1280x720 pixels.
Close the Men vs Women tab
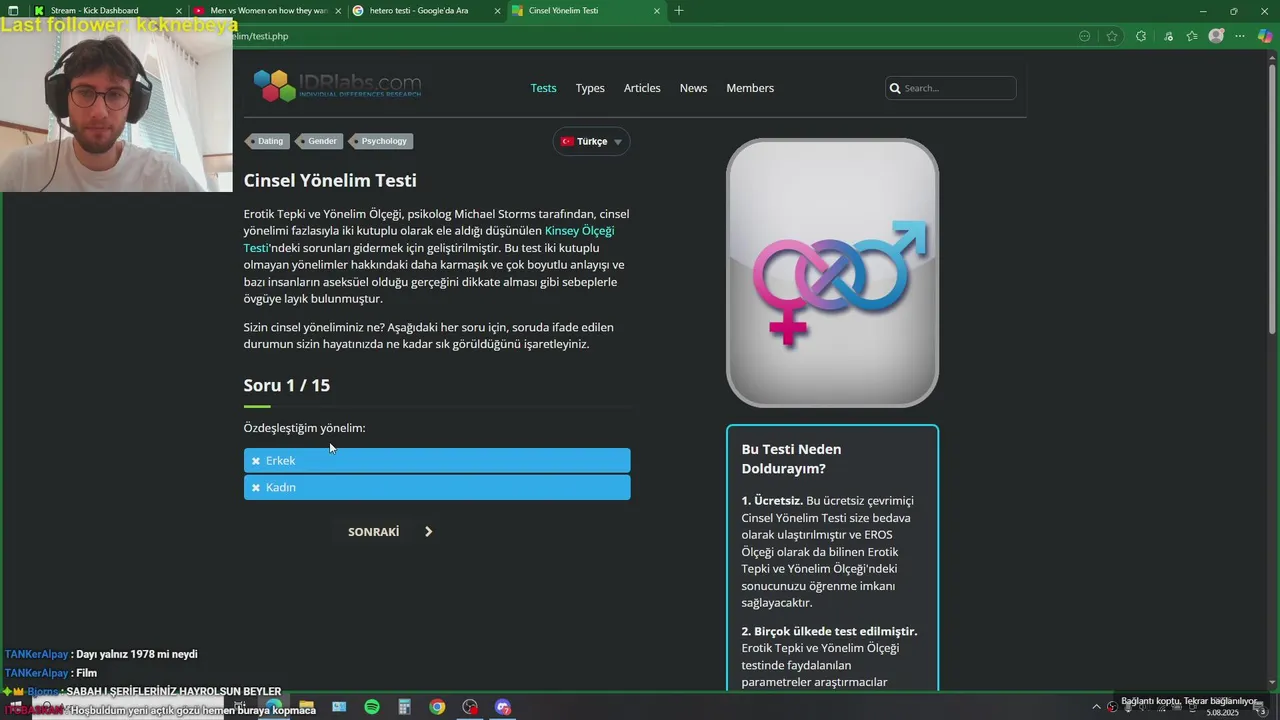click(338, 11)
